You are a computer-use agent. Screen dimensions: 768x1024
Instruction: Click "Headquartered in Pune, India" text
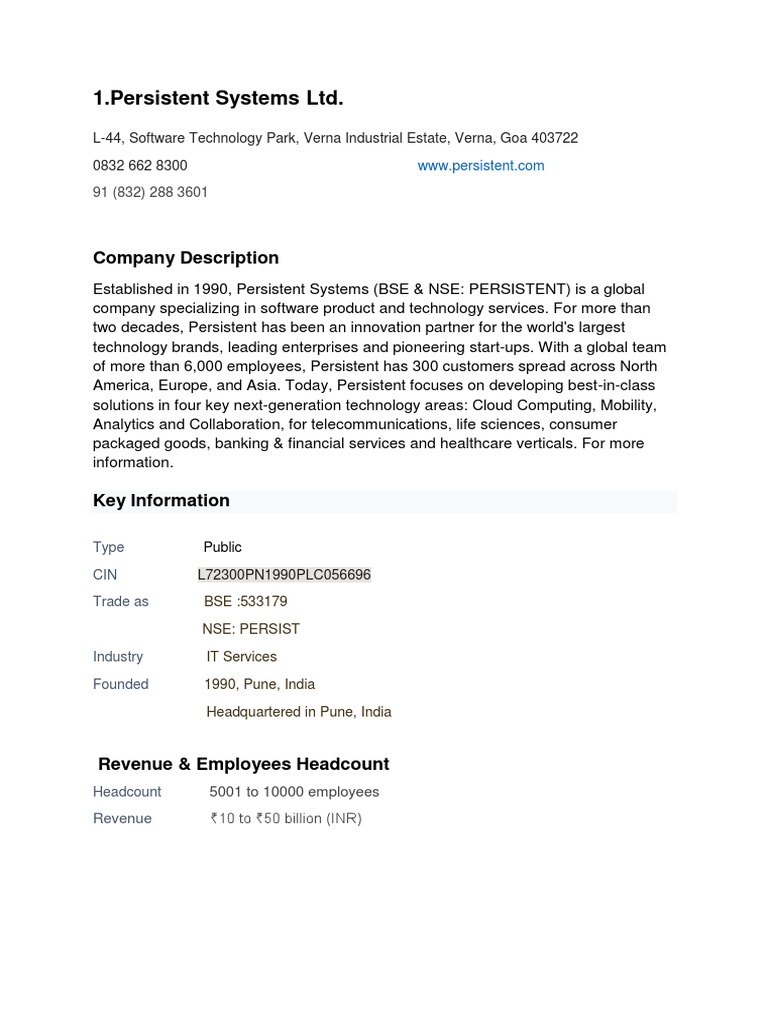(298, 712)
